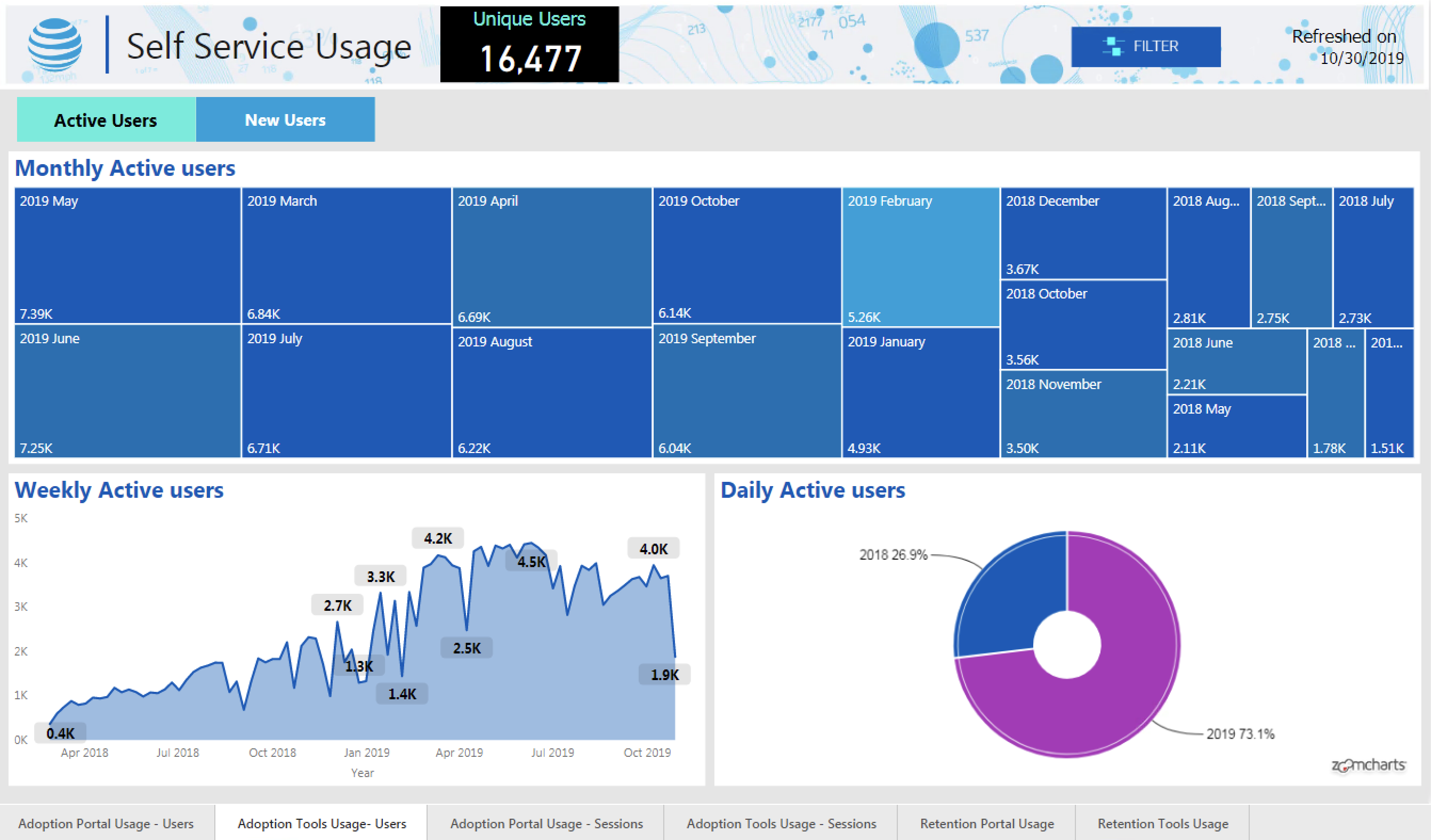1431x840 pixels.
Task: Click the Unique Users 16,477 card
Action: pyautogui.click(x=529, y=44)
